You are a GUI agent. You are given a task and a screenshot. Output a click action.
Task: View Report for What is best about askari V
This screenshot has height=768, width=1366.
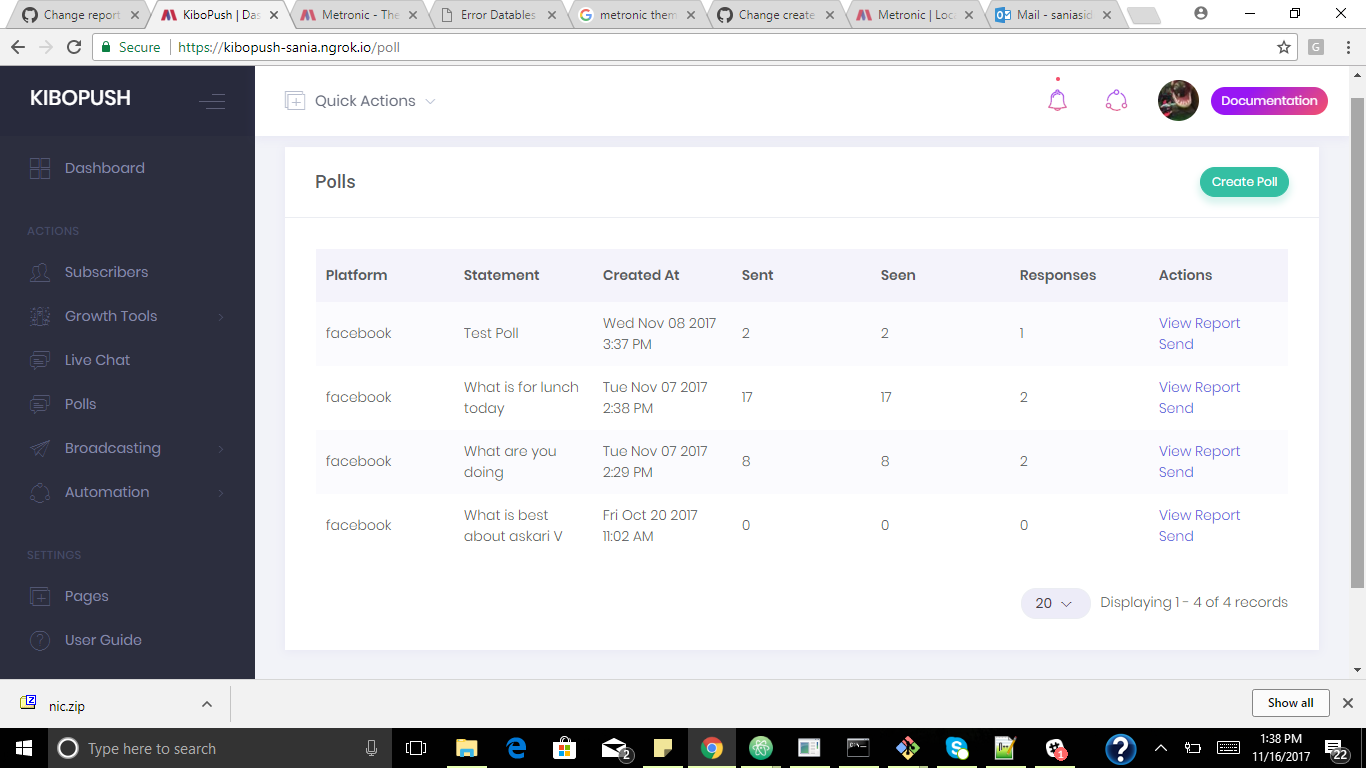1199,515
